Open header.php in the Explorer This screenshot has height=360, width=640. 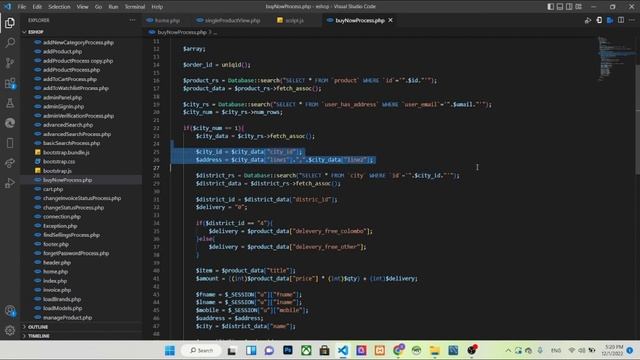click(x=57, y=262)
